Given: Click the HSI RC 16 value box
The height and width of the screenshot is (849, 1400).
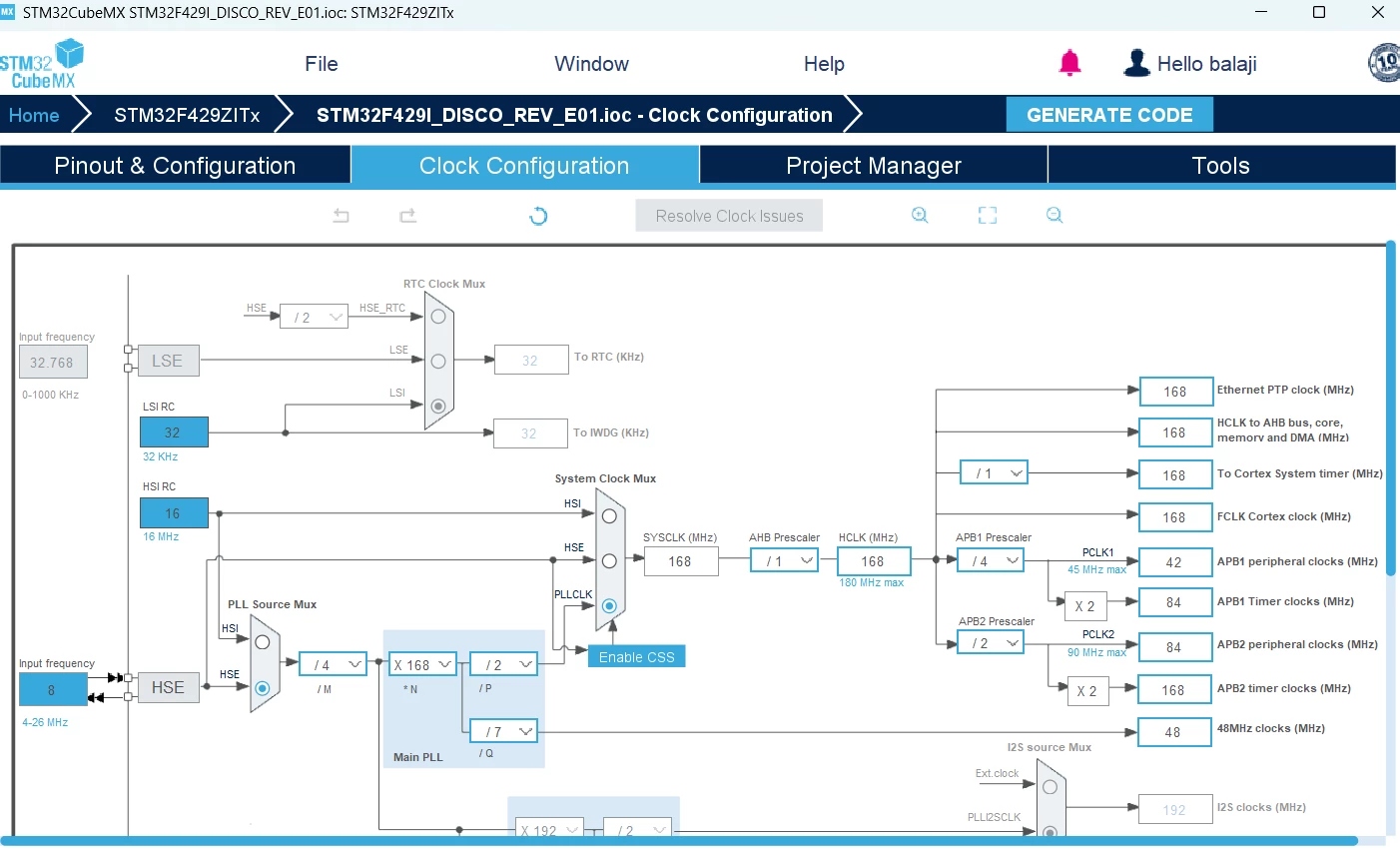Looking at the screenshot, I should (x=174, y=513).
